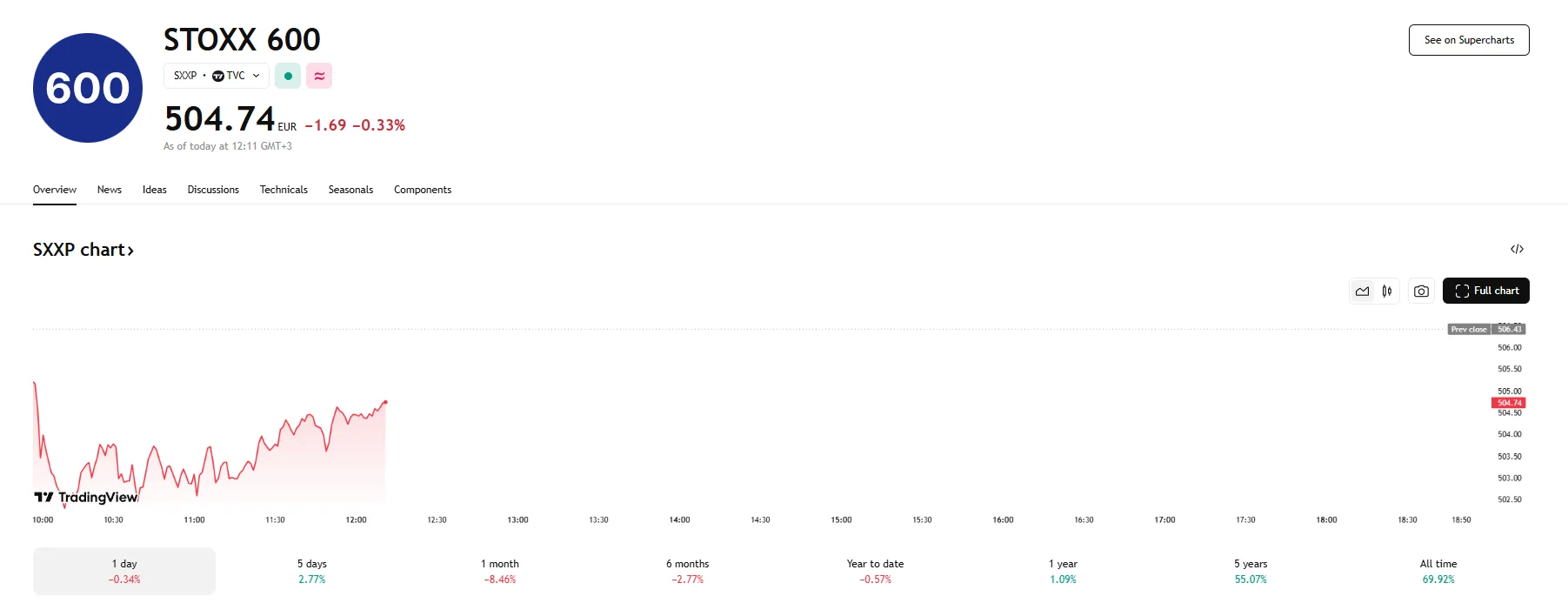Go to the Seasonals tab
1568x610 pixels.
coord(350,190)
